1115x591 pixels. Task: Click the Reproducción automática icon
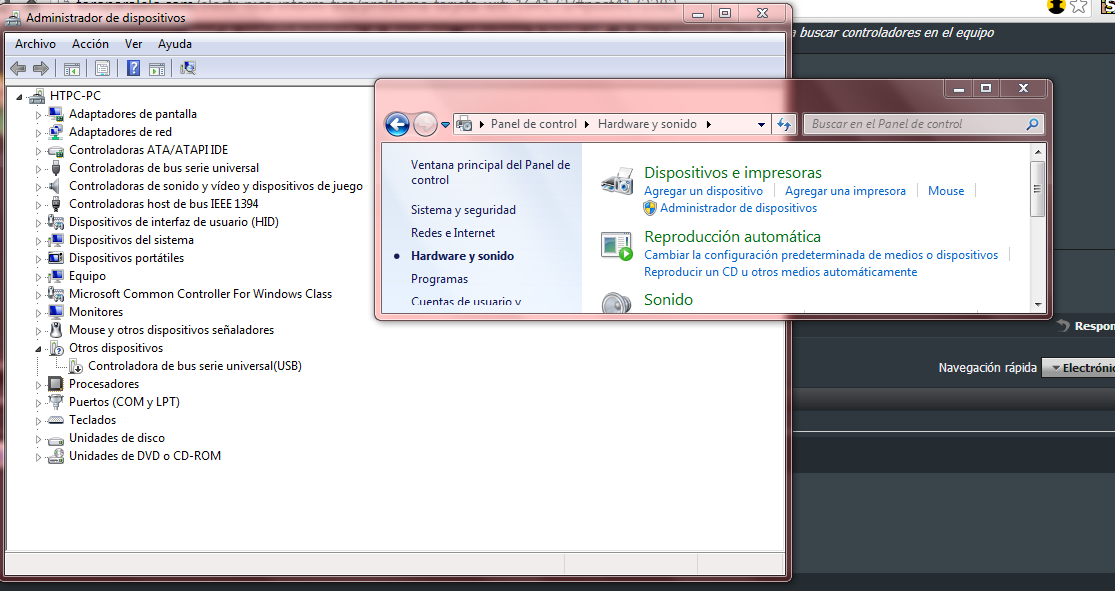click(617, 246)
